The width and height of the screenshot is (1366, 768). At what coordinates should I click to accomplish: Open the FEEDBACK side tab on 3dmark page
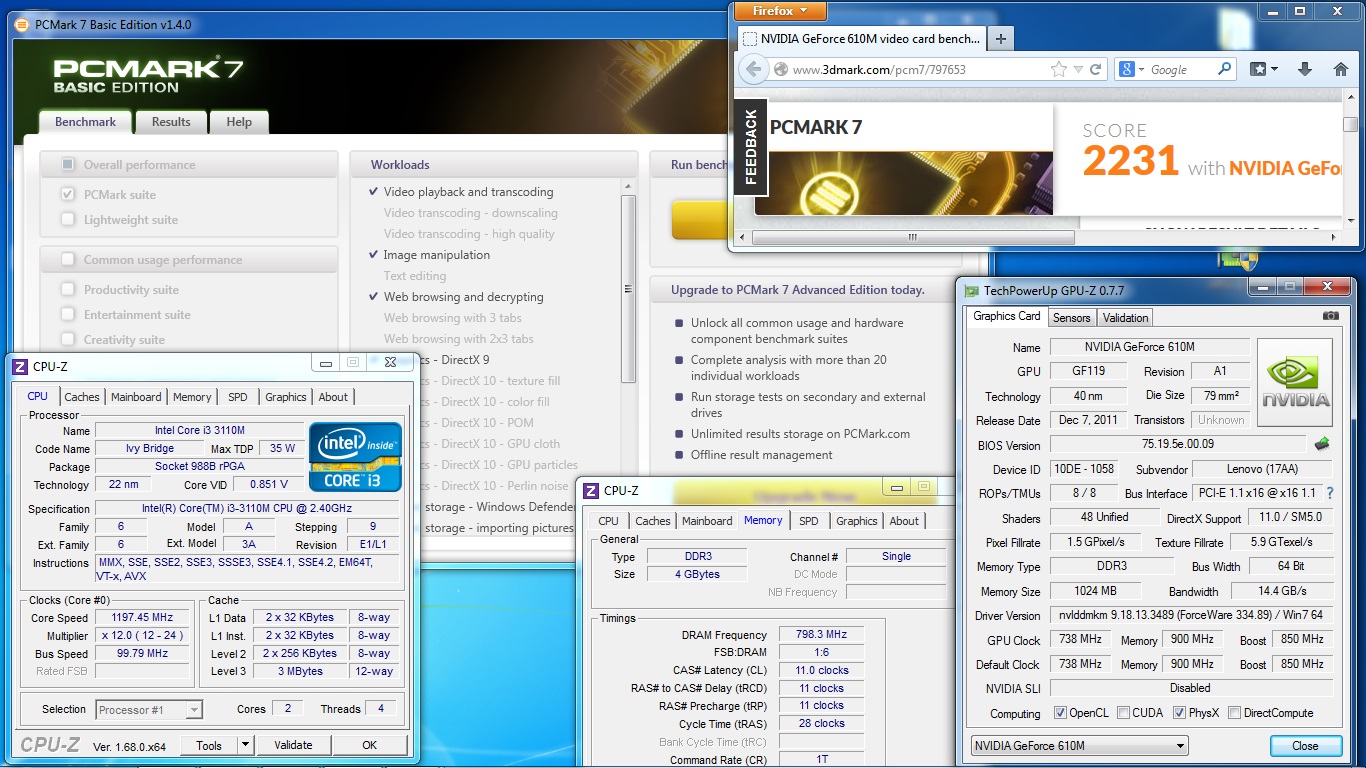[x=751, y=146]
